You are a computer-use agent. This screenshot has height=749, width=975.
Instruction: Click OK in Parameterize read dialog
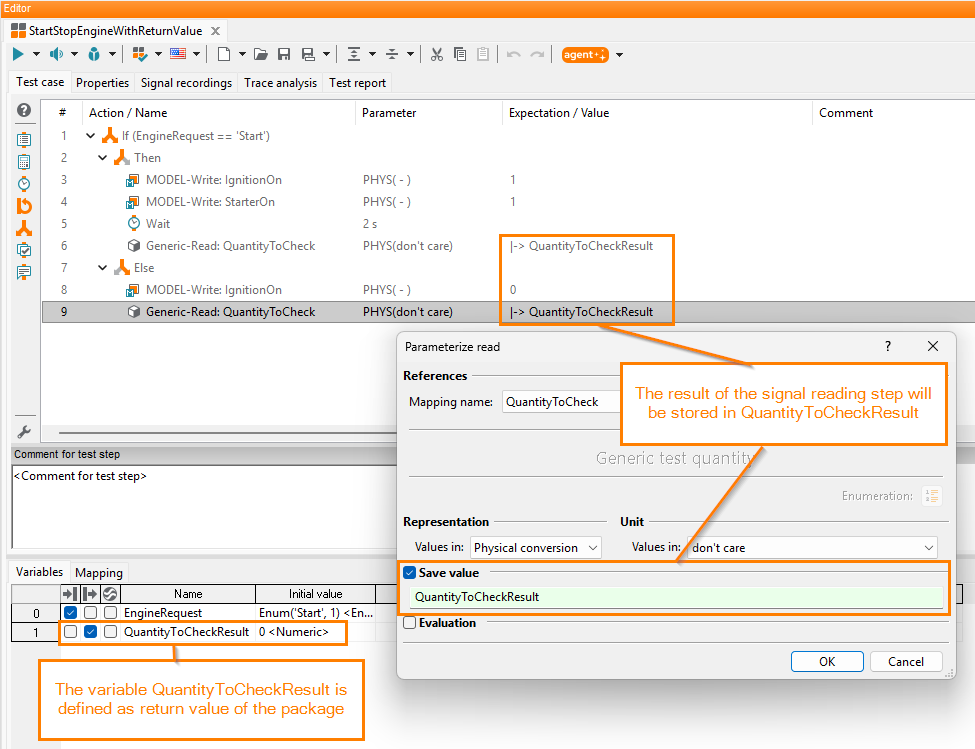coord(827,661)
